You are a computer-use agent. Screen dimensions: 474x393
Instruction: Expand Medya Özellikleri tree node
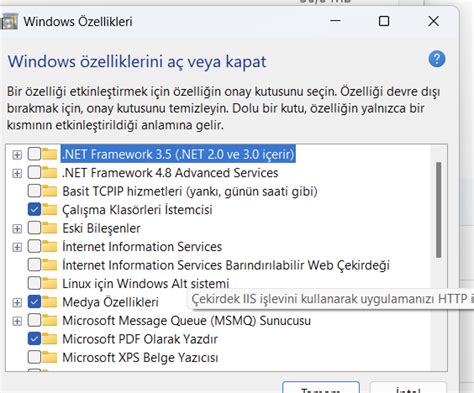pyautogui.click(x=17, y=303)
